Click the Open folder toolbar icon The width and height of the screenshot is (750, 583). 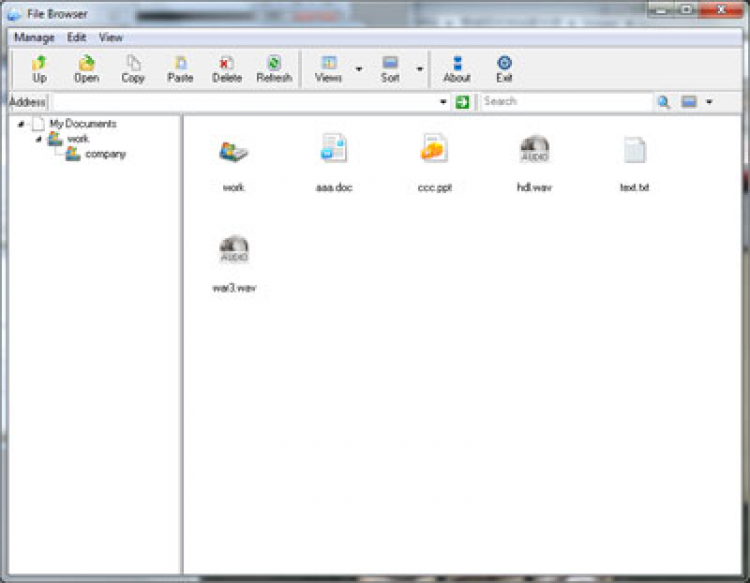point(87,63)
